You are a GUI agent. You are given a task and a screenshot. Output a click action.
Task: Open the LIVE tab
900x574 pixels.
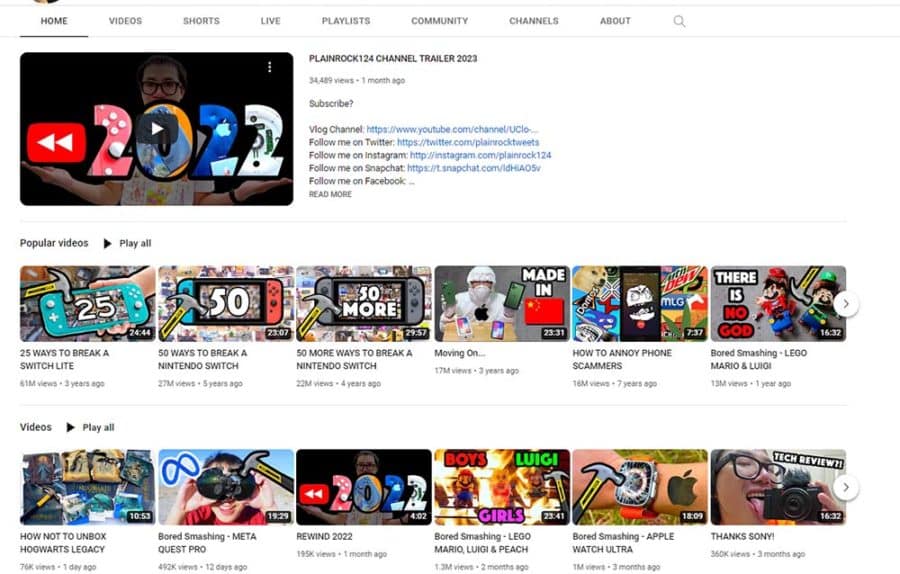(270, 21)
